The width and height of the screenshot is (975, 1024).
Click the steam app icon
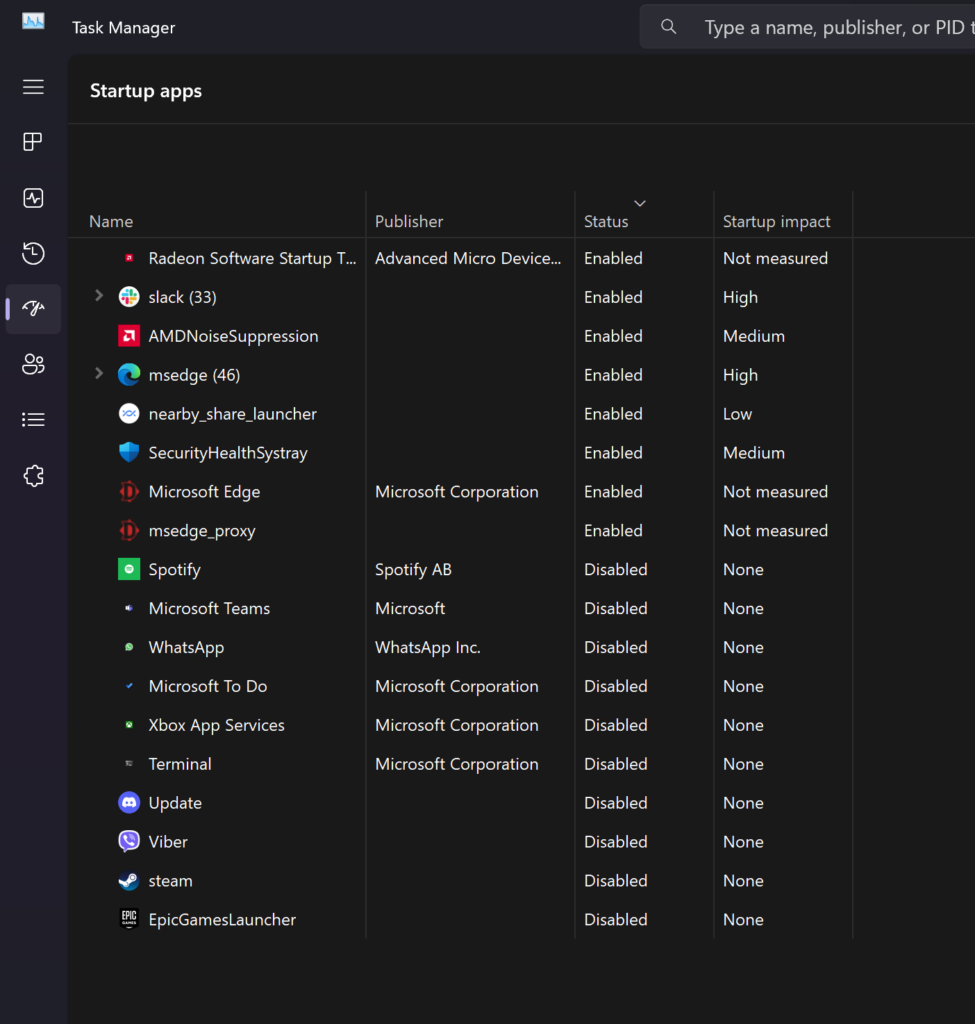point(129,881)
